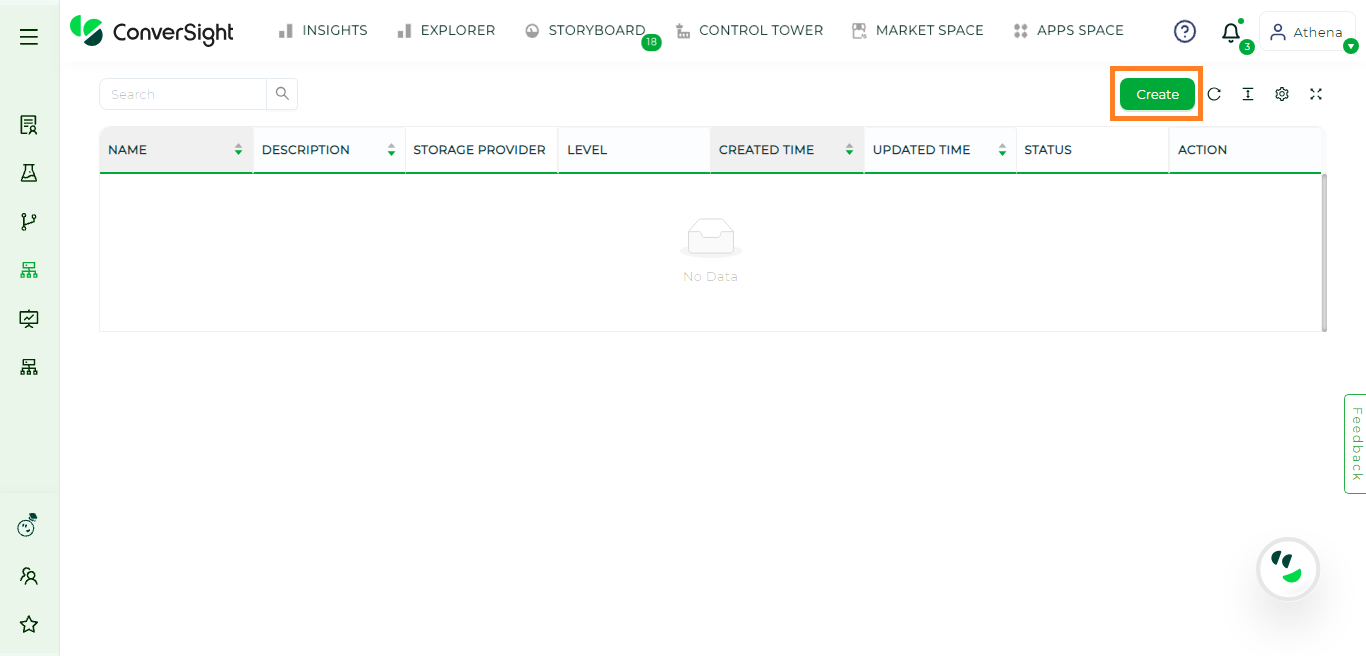The image size is (1366, 656).
Task: Open the Feedback side tab
Action: [1355, 443]
